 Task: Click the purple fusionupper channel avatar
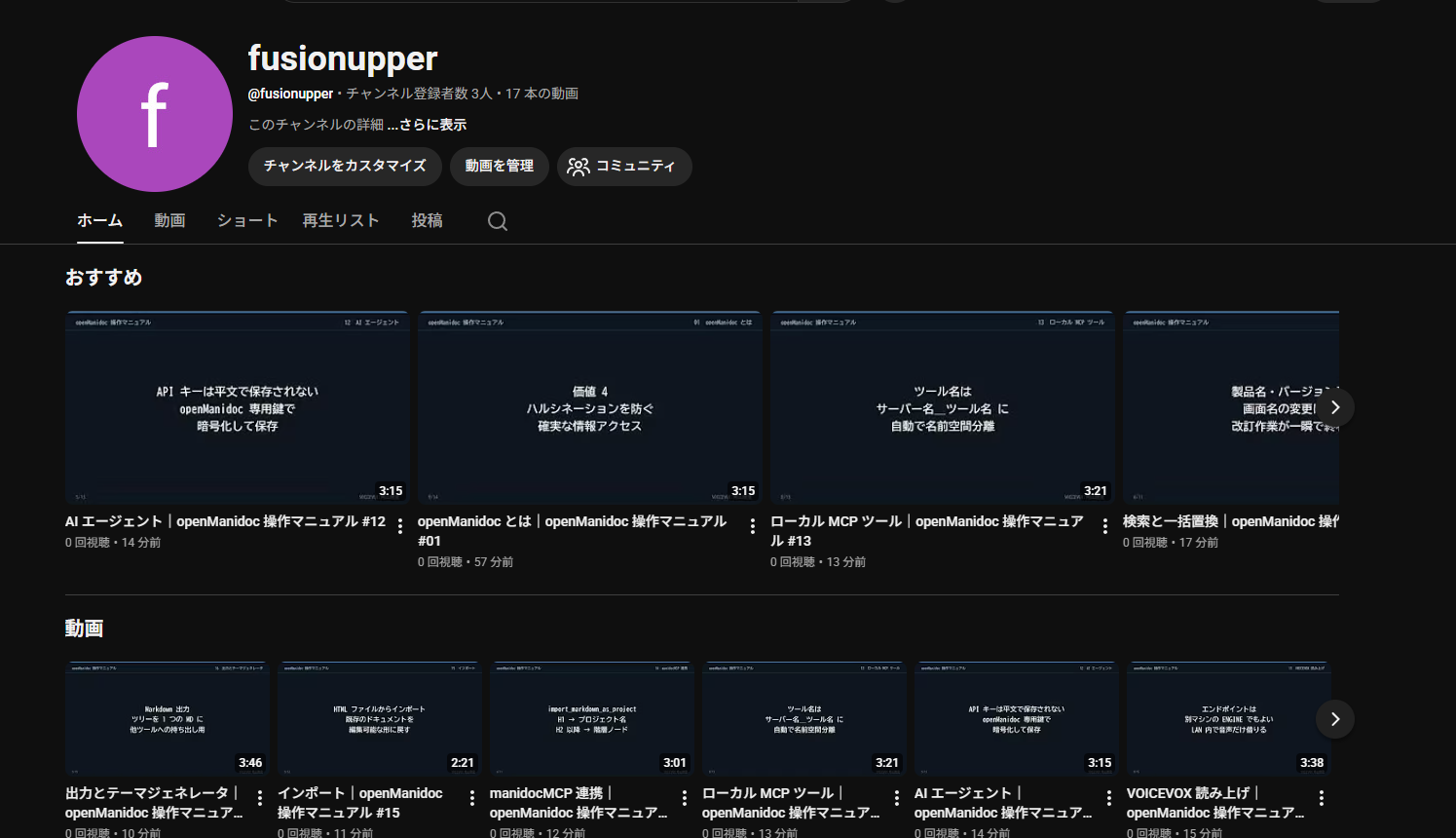pyautogui.click(x=155, y=114)
